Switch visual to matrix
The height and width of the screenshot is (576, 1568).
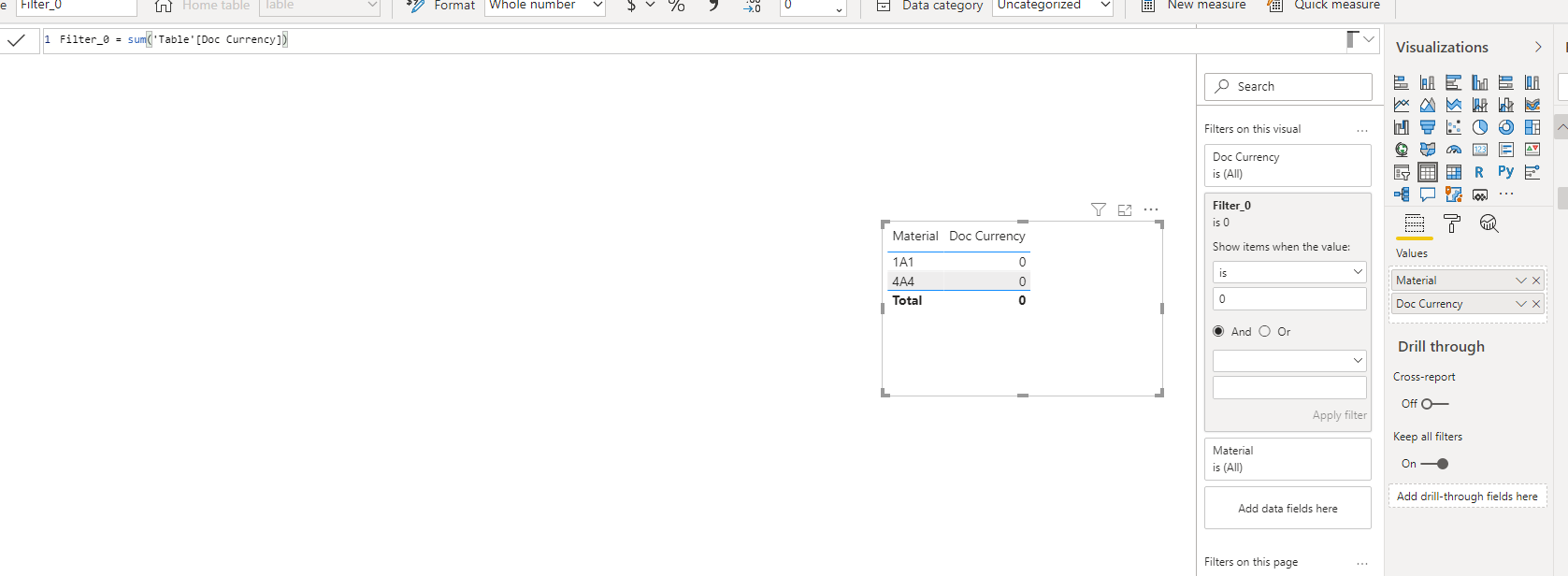tap(1453, 172)
